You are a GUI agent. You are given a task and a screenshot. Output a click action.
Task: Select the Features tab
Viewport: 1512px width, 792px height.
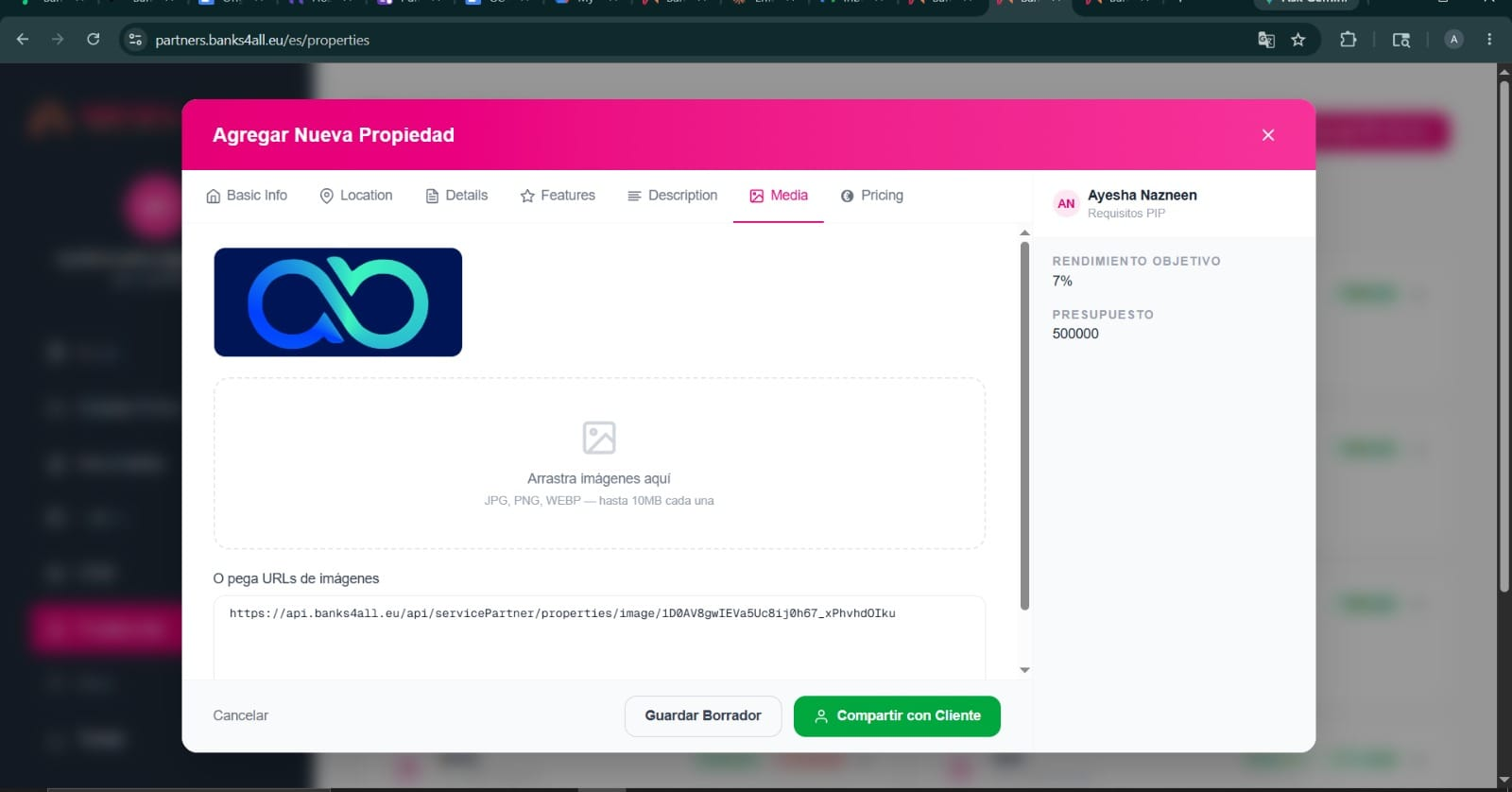pos(558,196)
